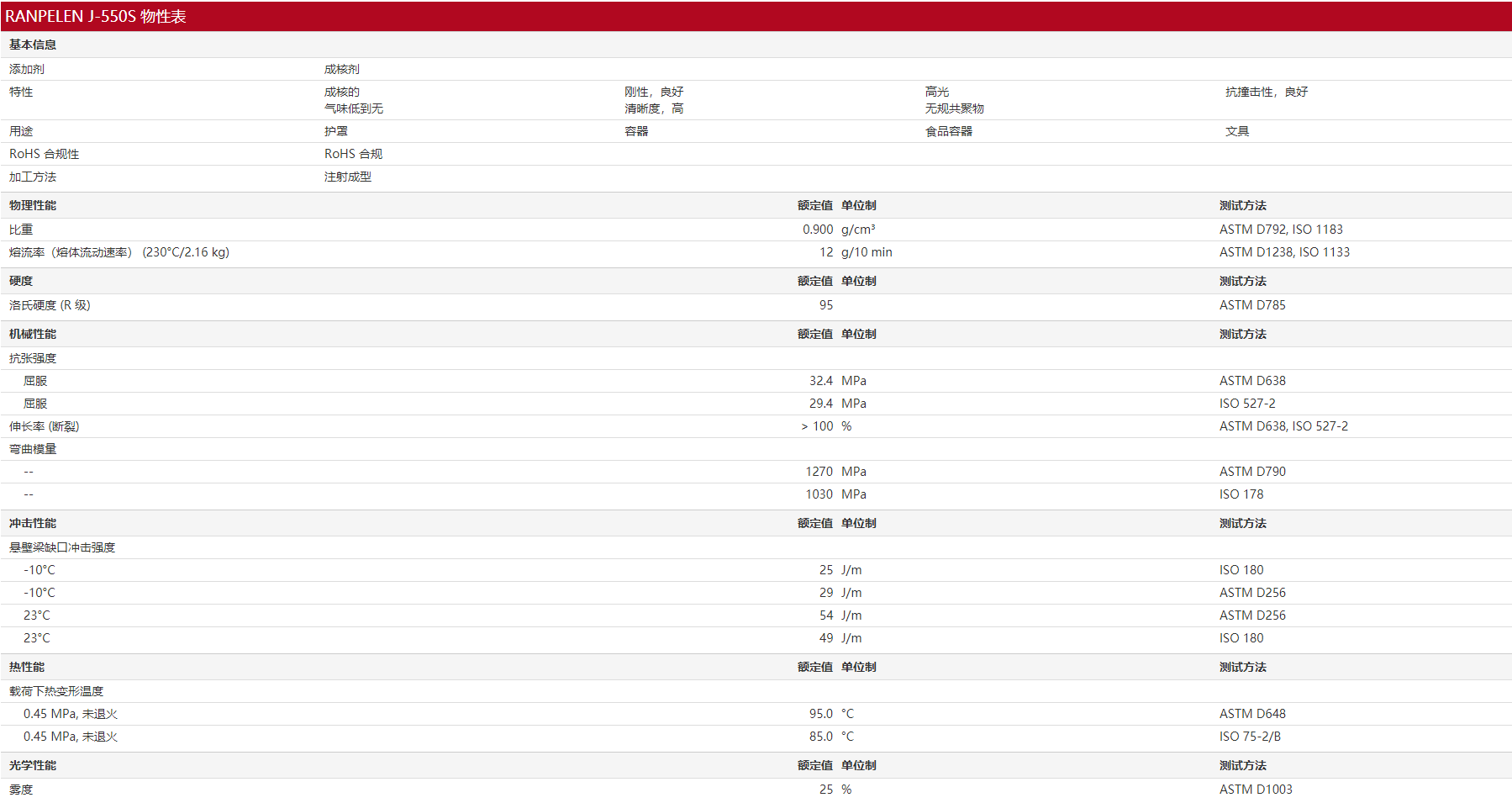Screen dimensions: 1512x803
Task: Select the '硬度' section header
Action: click(21, 281)
